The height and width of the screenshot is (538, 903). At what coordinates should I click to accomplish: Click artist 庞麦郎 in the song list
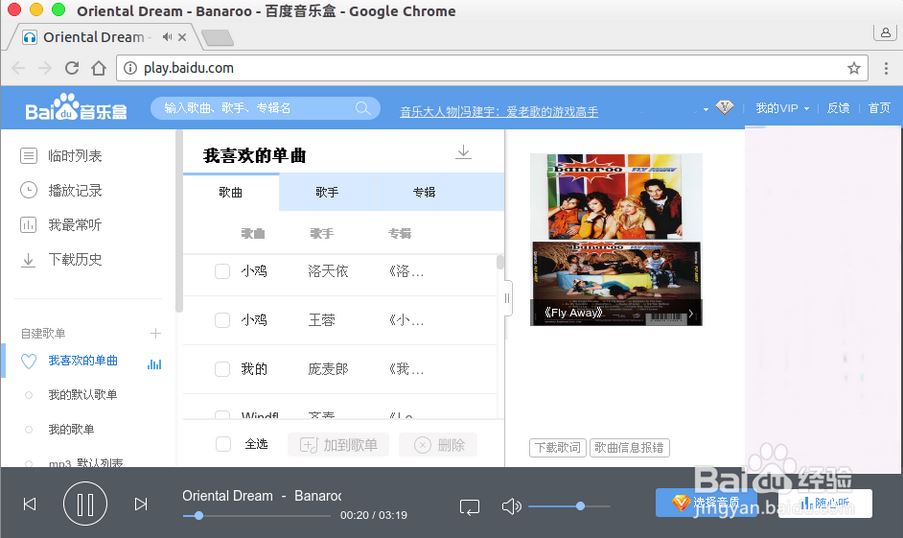pos(328,369)
